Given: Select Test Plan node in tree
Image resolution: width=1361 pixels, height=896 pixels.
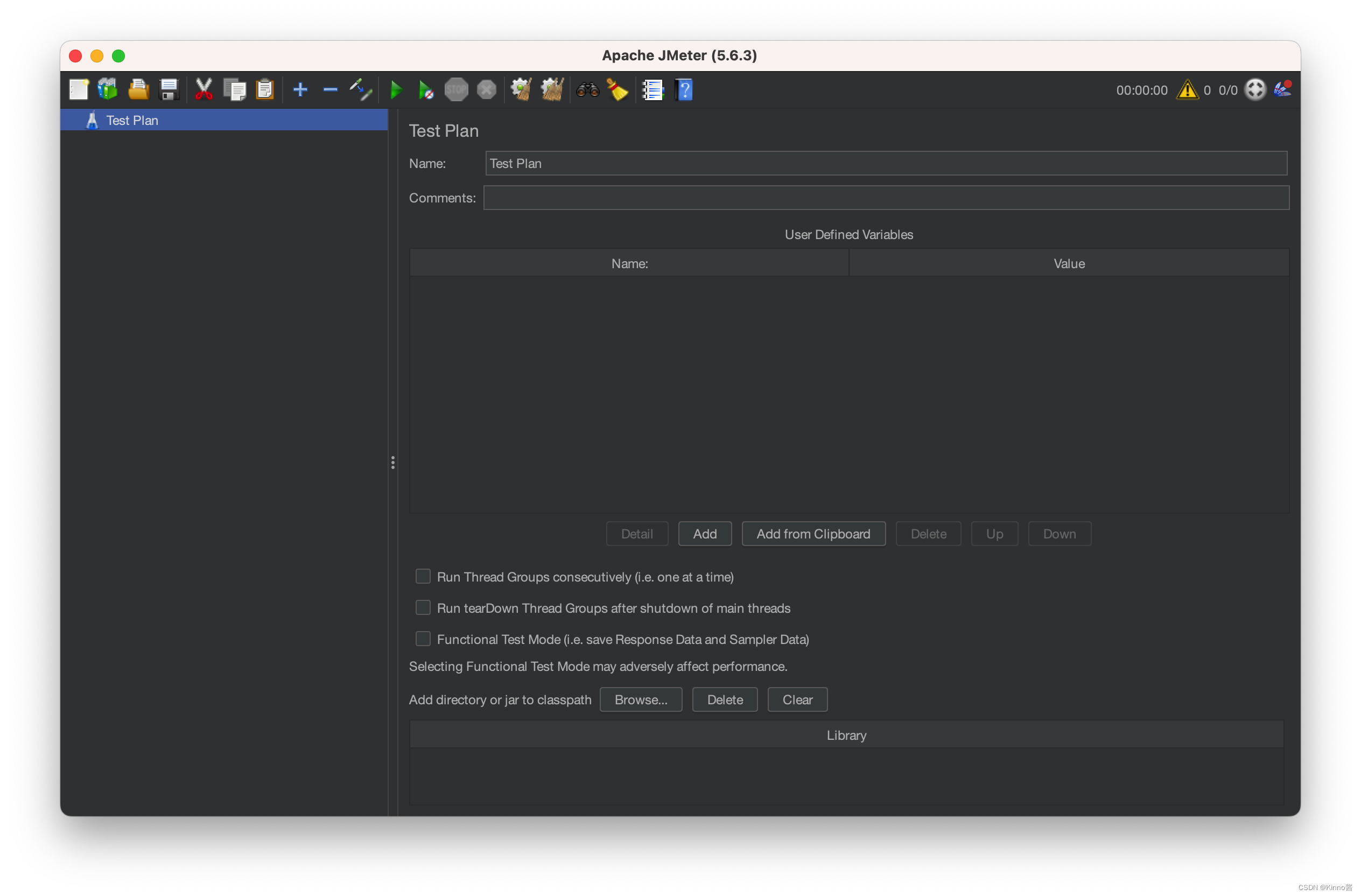Looking at the screenshot, I should coord(132,120).
